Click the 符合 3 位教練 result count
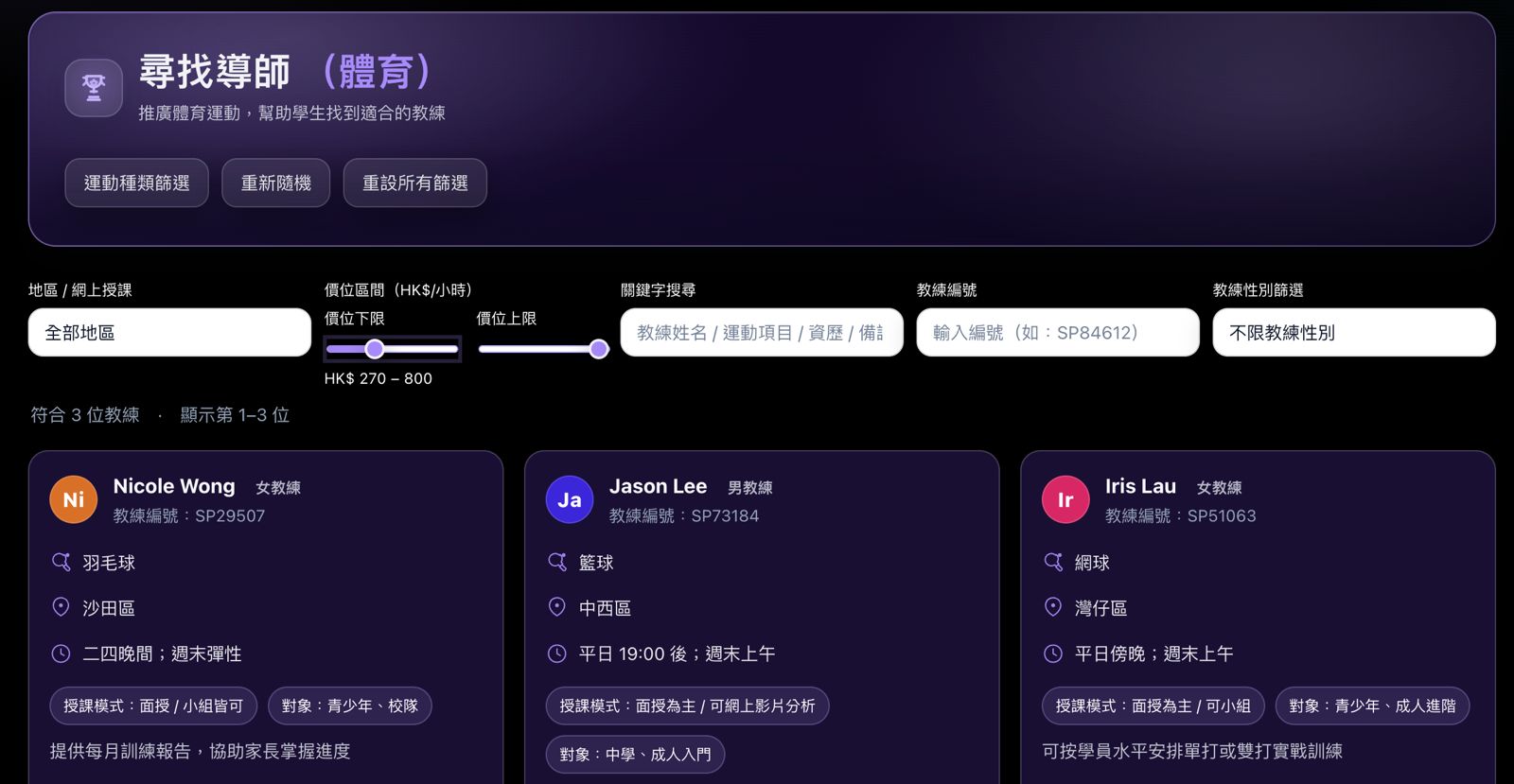The width and height of the screenshot is (1514, 784). click(85, 414)
